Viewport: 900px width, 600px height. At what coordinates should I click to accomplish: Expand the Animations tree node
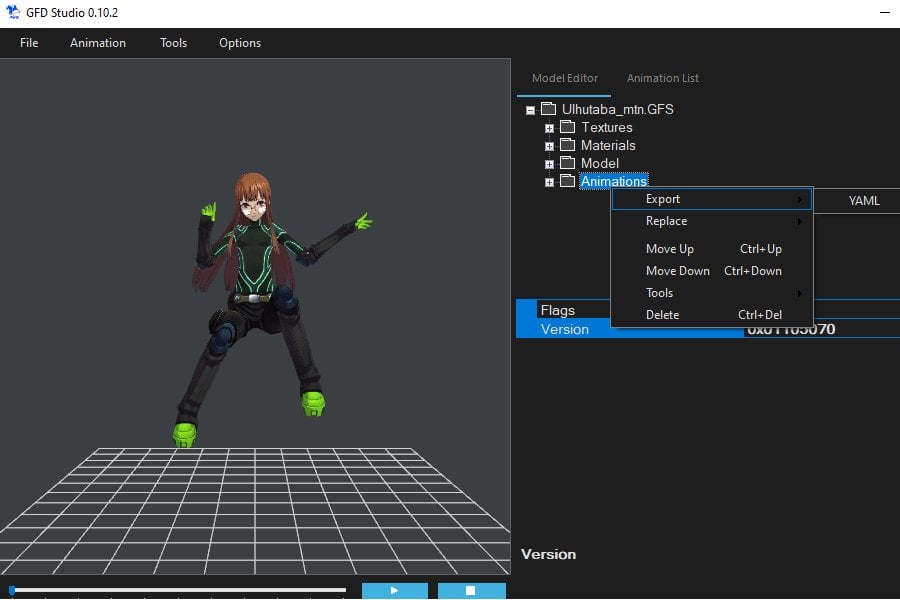click(x=549, y=183)
